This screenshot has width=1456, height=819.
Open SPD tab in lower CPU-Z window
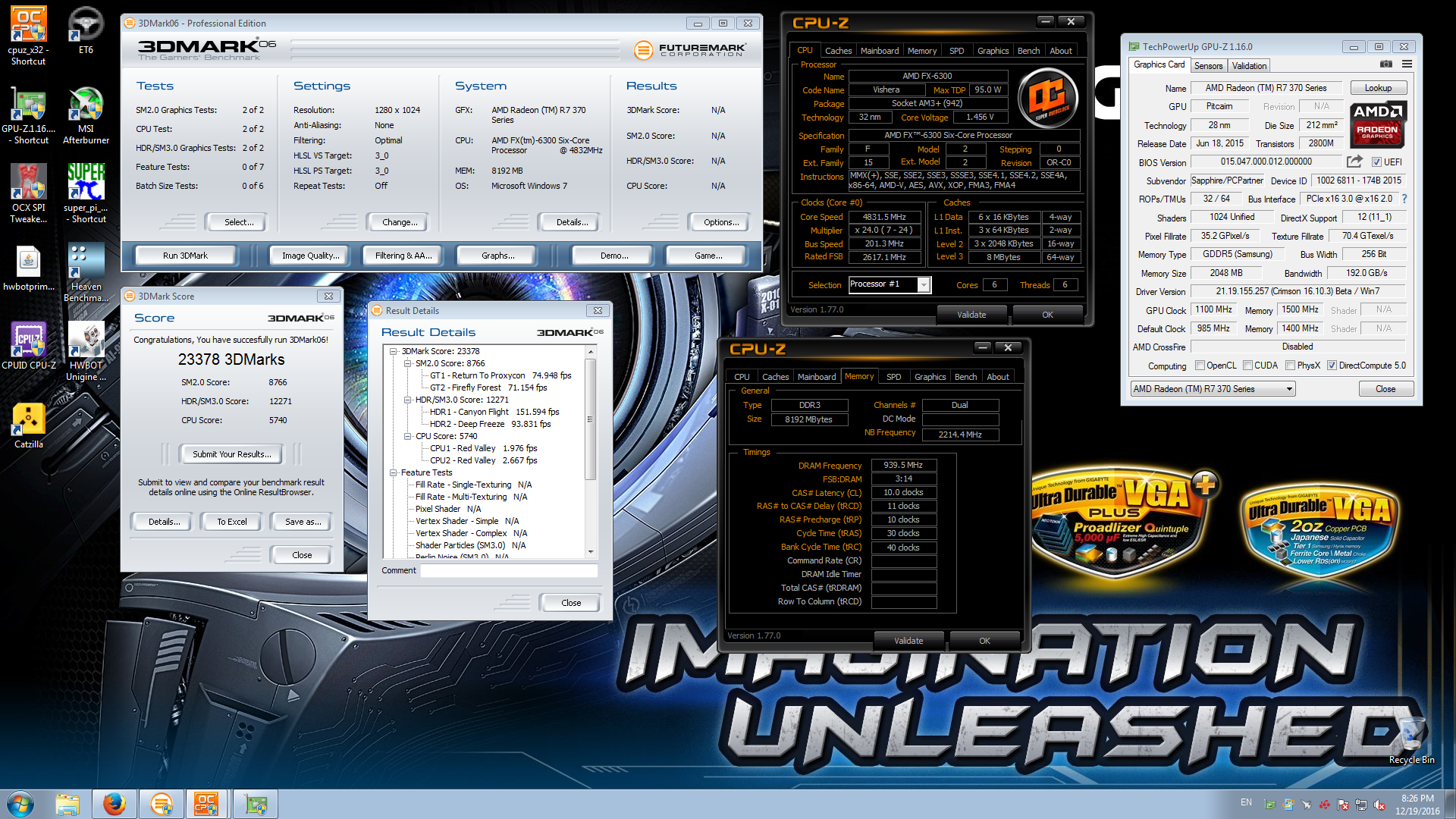(893, 377)
